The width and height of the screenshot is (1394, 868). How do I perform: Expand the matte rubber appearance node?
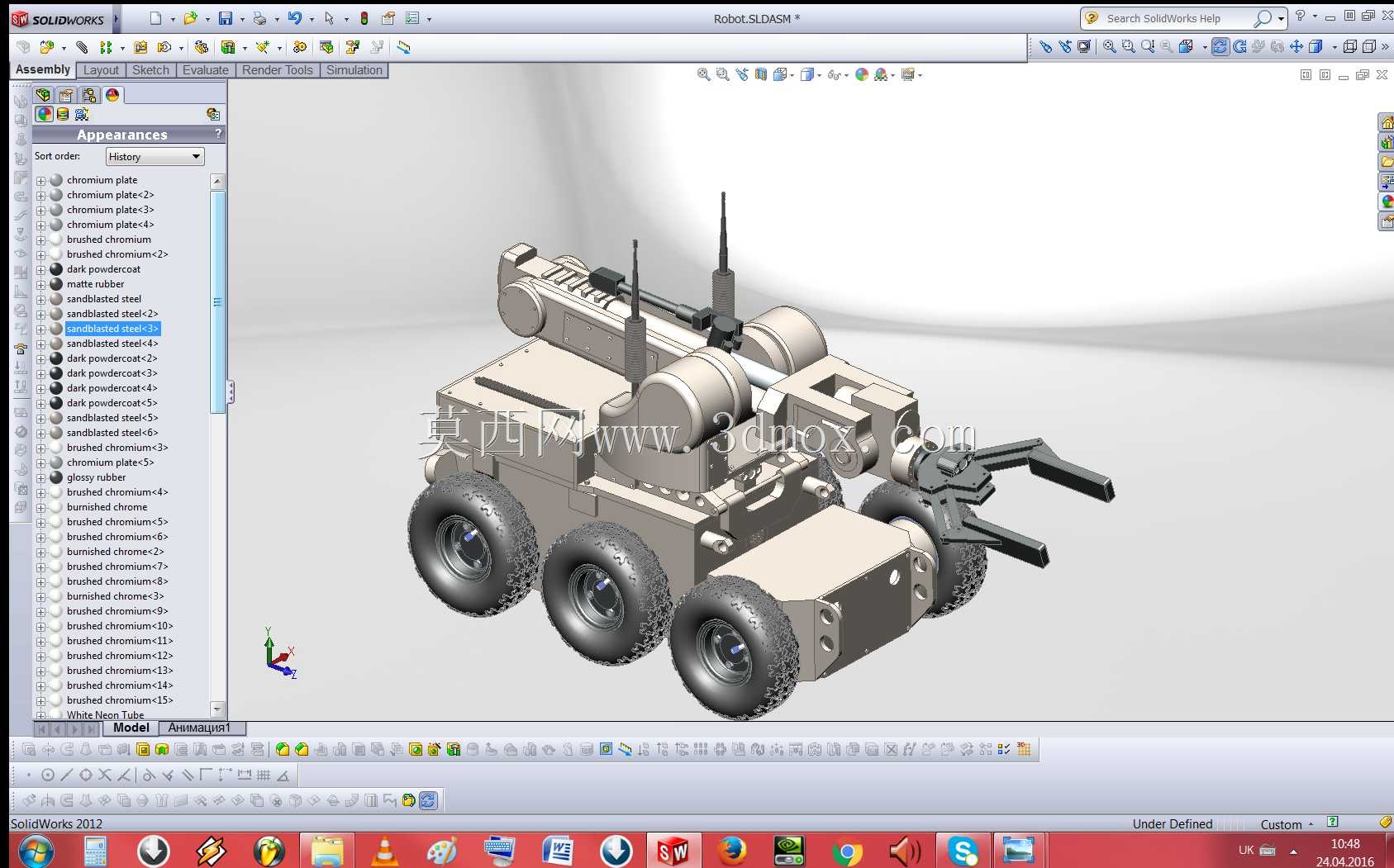tap(40, 284)
